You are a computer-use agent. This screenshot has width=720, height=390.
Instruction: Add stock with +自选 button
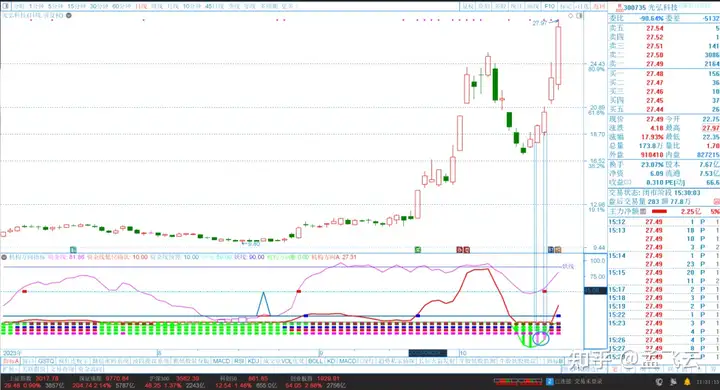[582, 6]
